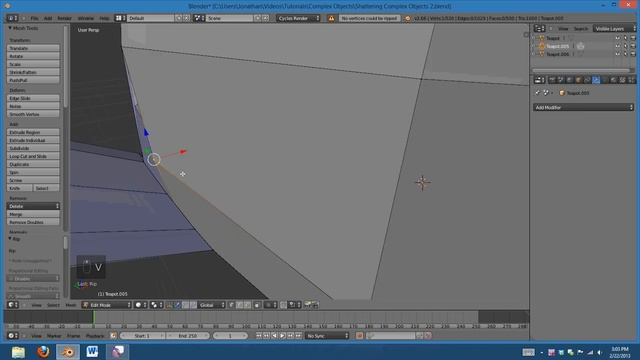
Task: Open the Render menu
Action: pos(64,18)
